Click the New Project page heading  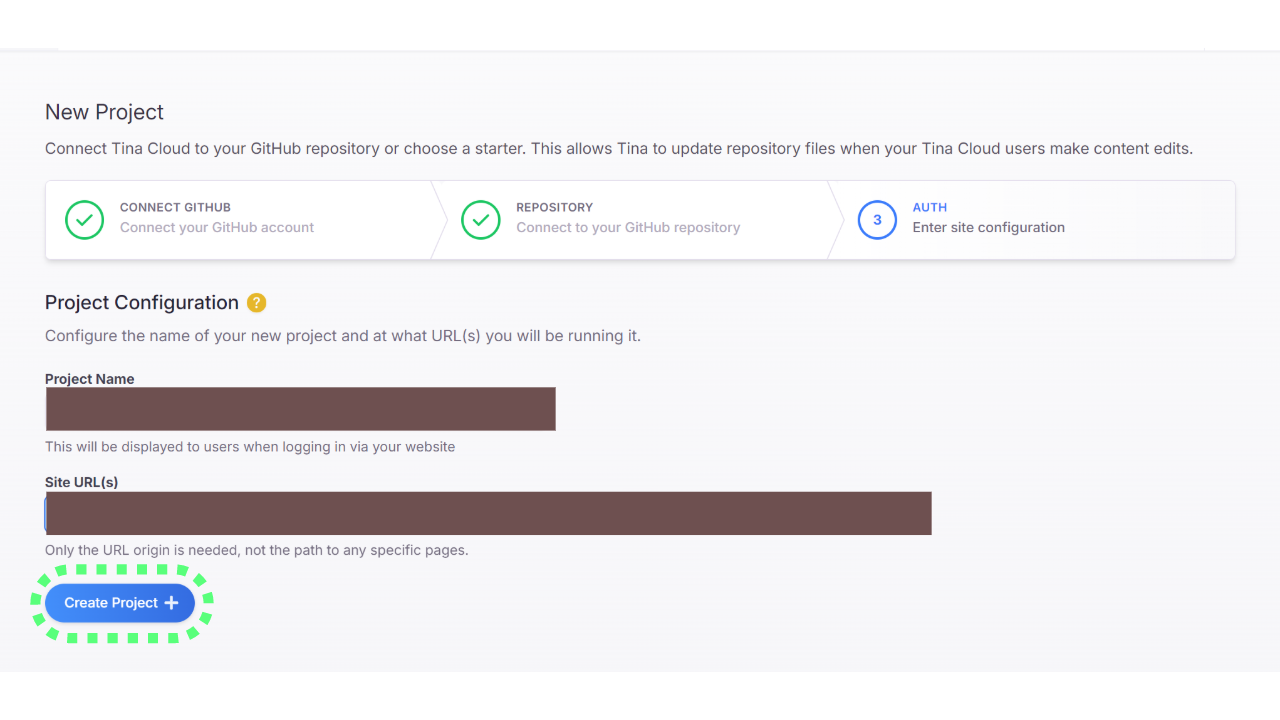coord(104,112)
